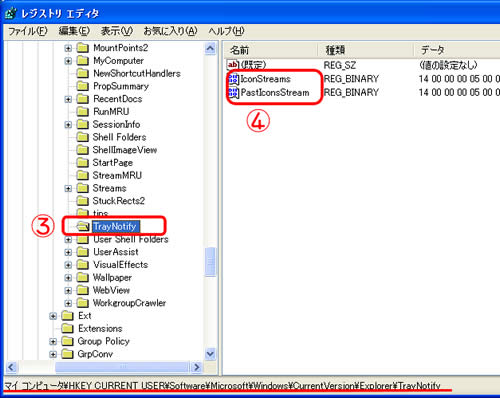Click the Shell Folders folder icon
Viewport: 500px width, 398px height.
pos(83,137)
